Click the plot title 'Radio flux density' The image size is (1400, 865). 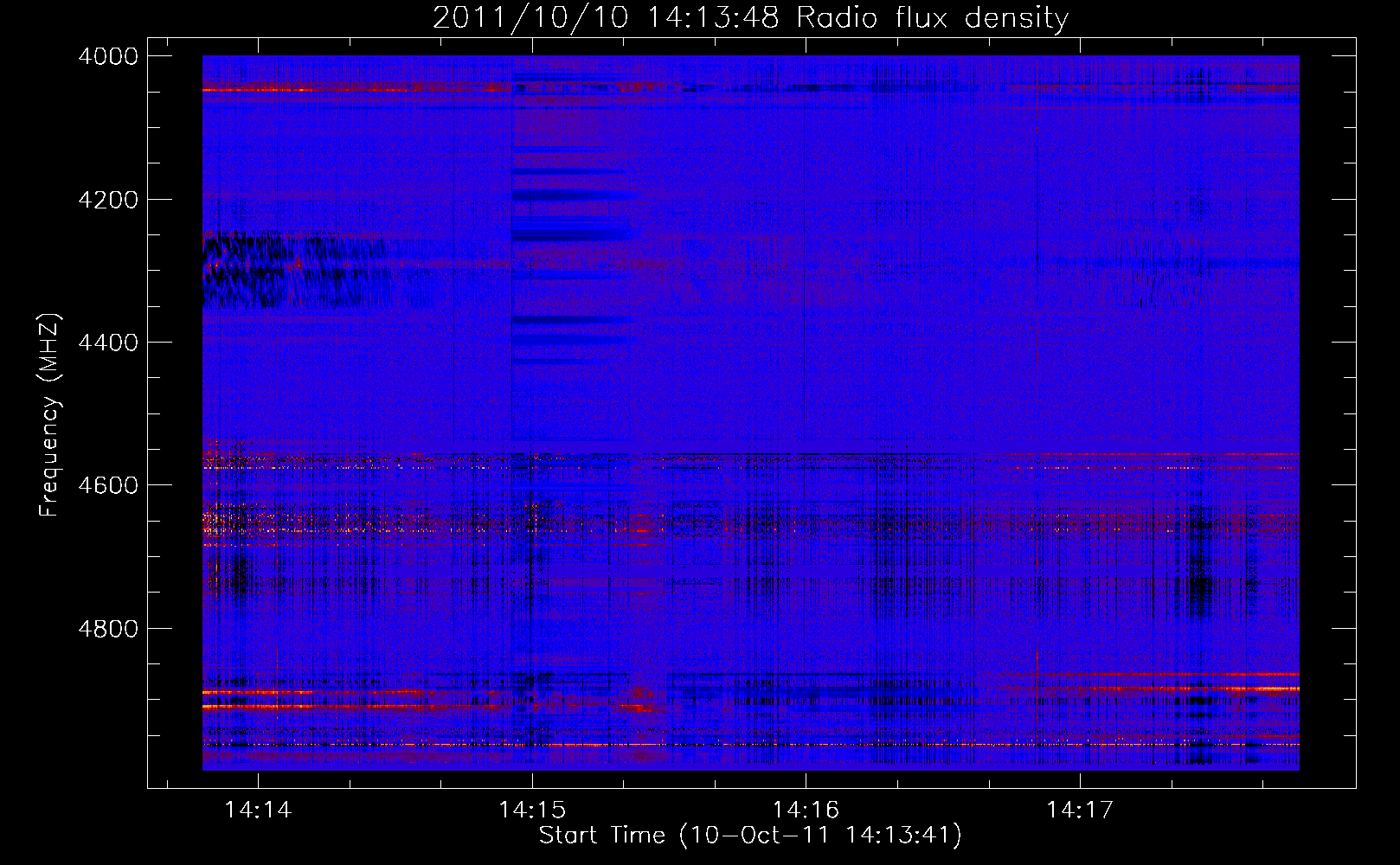click(932, 18)
